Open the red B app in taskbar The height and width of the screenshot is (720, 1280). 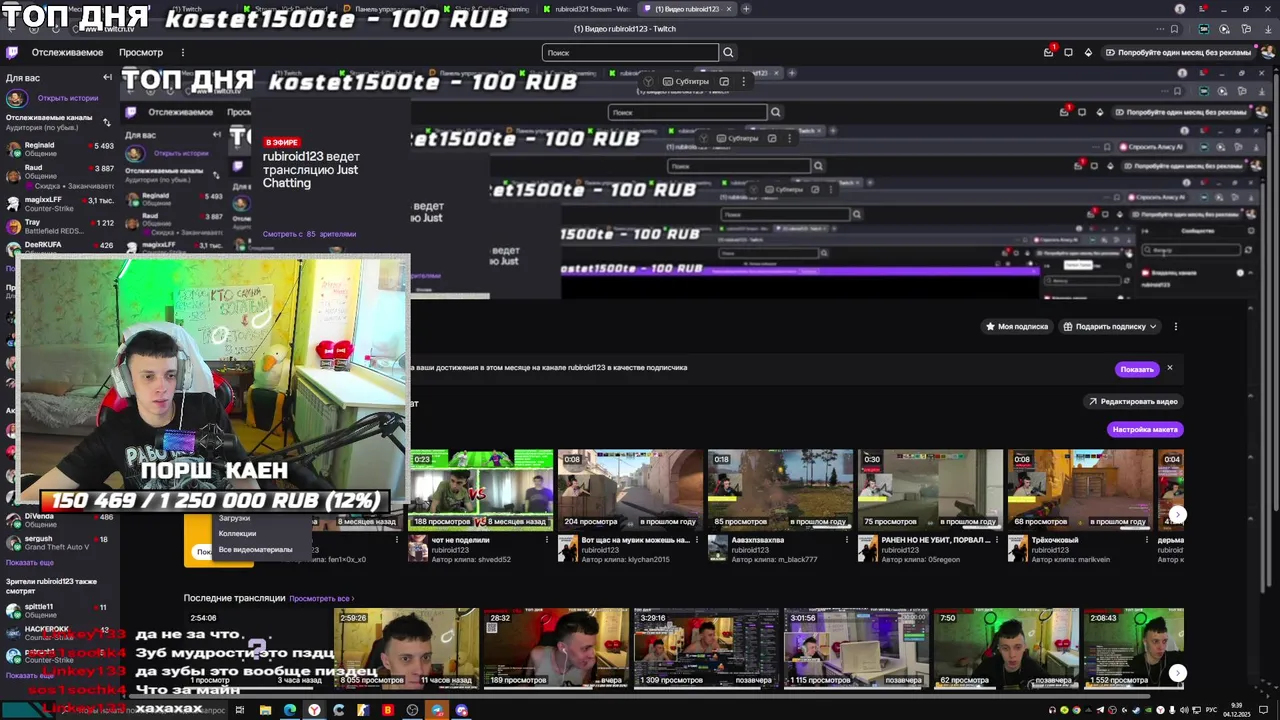(388, 710)
